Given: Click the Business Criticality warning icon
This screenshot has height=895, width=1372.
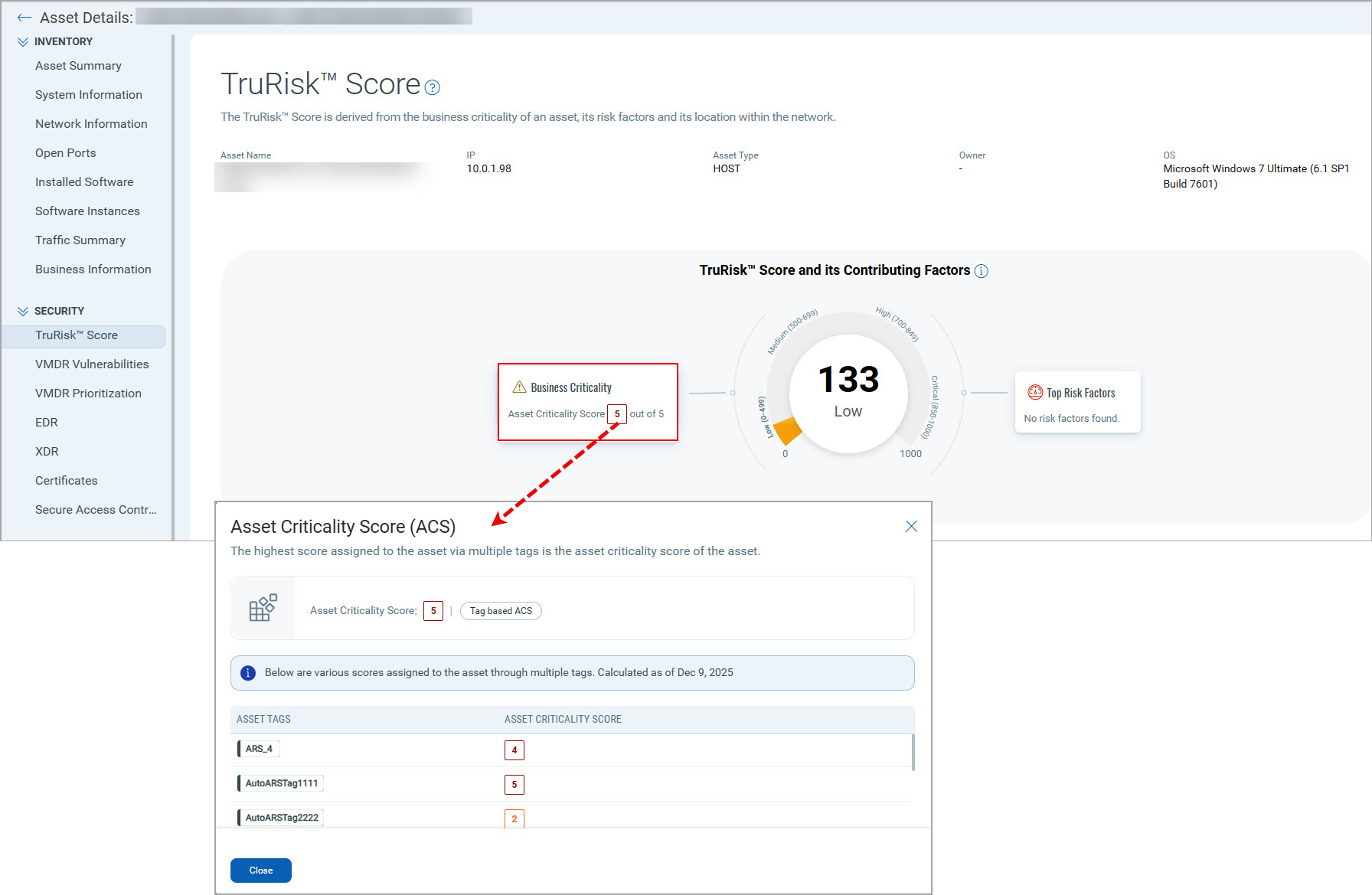Looking at the screenshot, I should 519,387.
